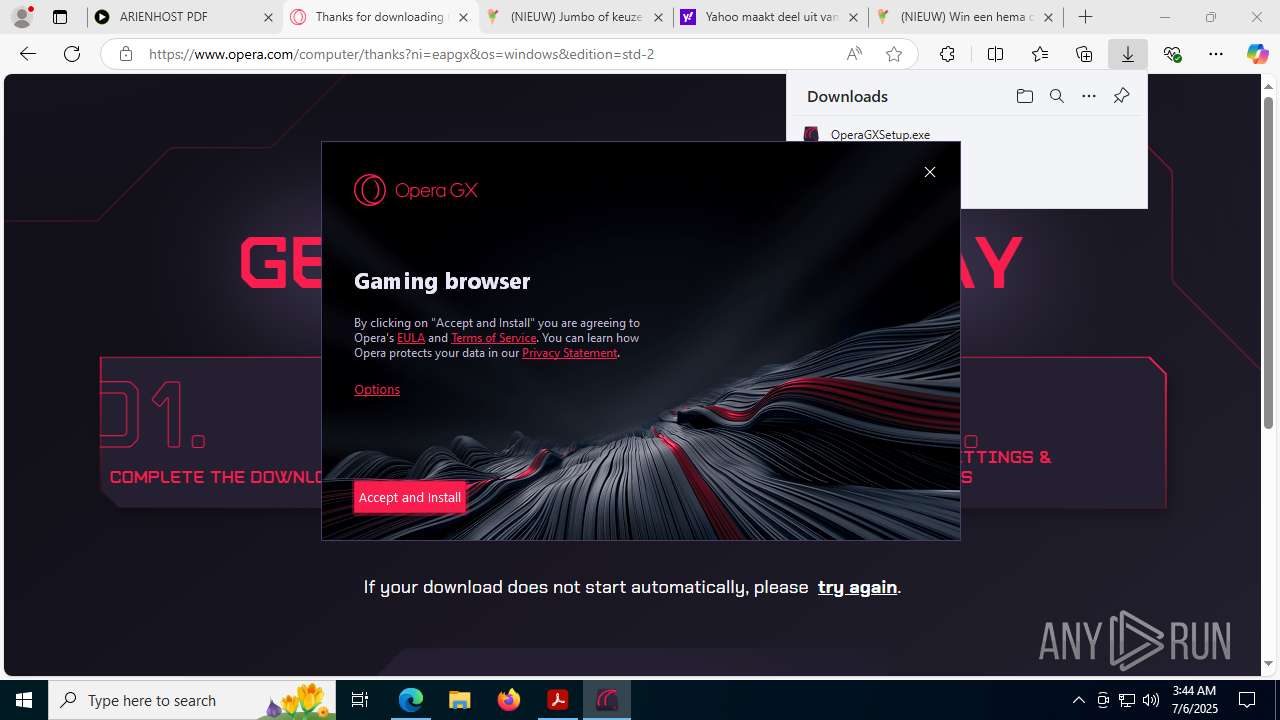
Task: Activate Read aloud in address bar
Action: coord(854,54)
